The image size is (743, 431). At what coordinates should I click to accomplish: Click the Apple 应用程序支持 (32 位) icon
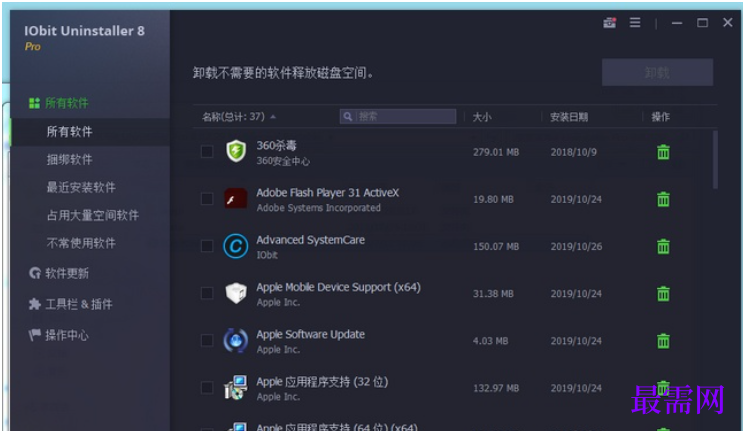click(236, 387)
